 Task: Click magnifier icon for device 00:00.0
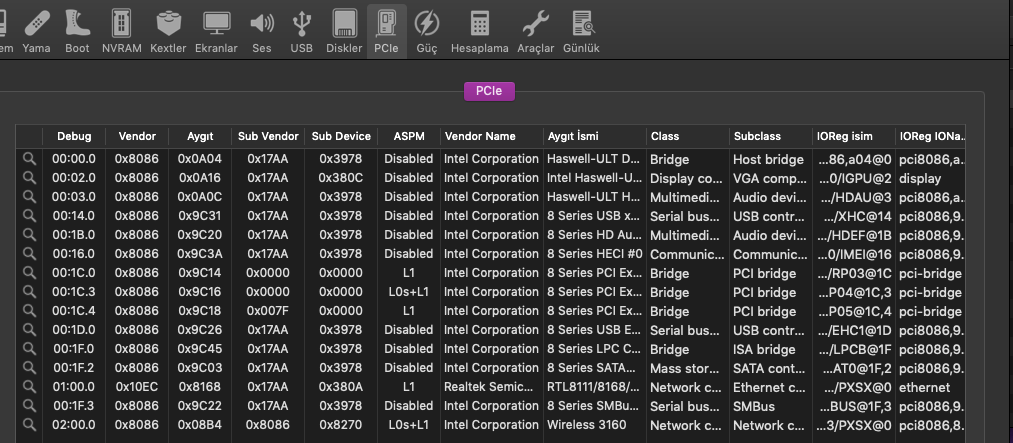click(29, 159)
